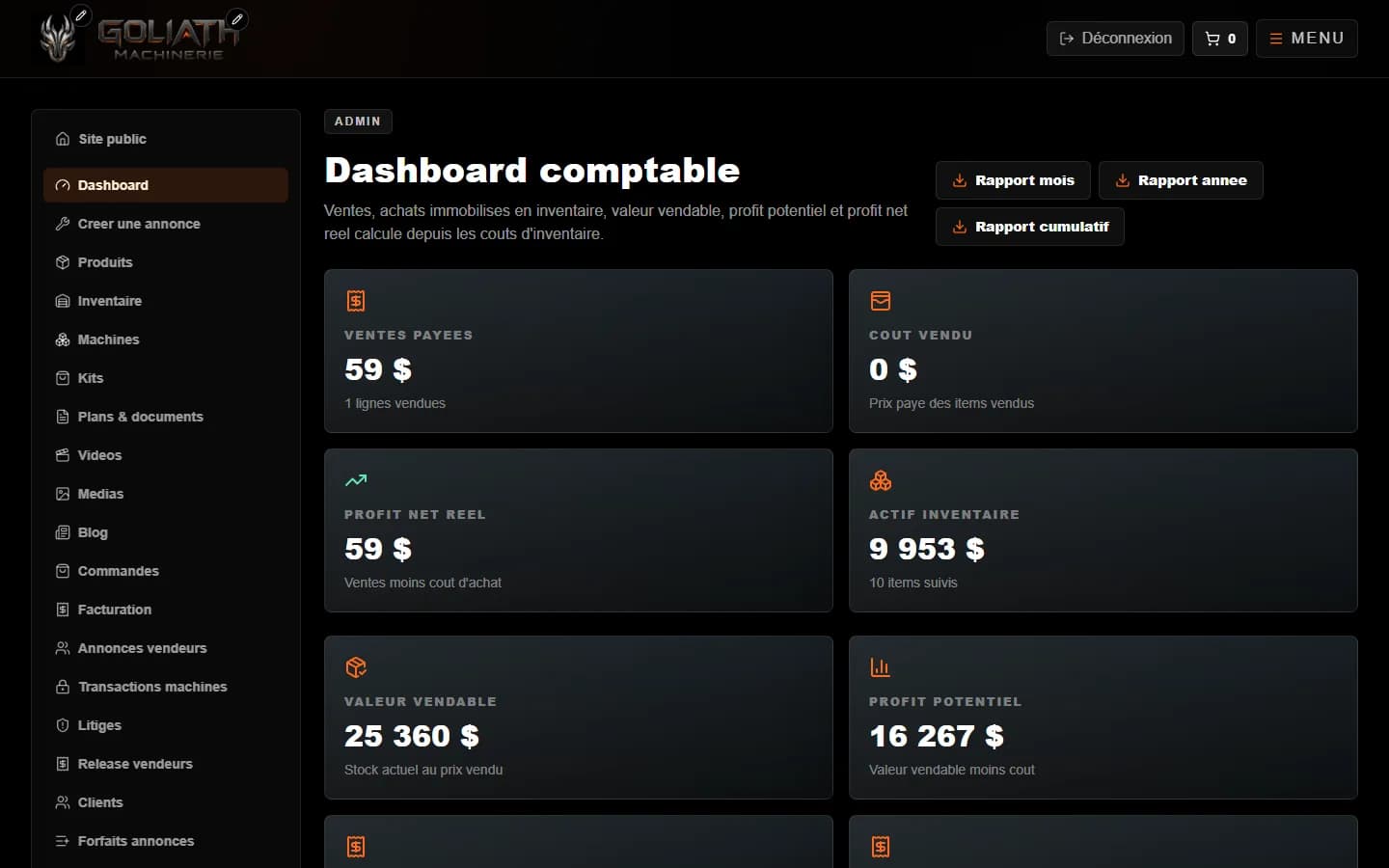Go to Site public in sidebar
1389x868 pixels.
click(166, 139)
